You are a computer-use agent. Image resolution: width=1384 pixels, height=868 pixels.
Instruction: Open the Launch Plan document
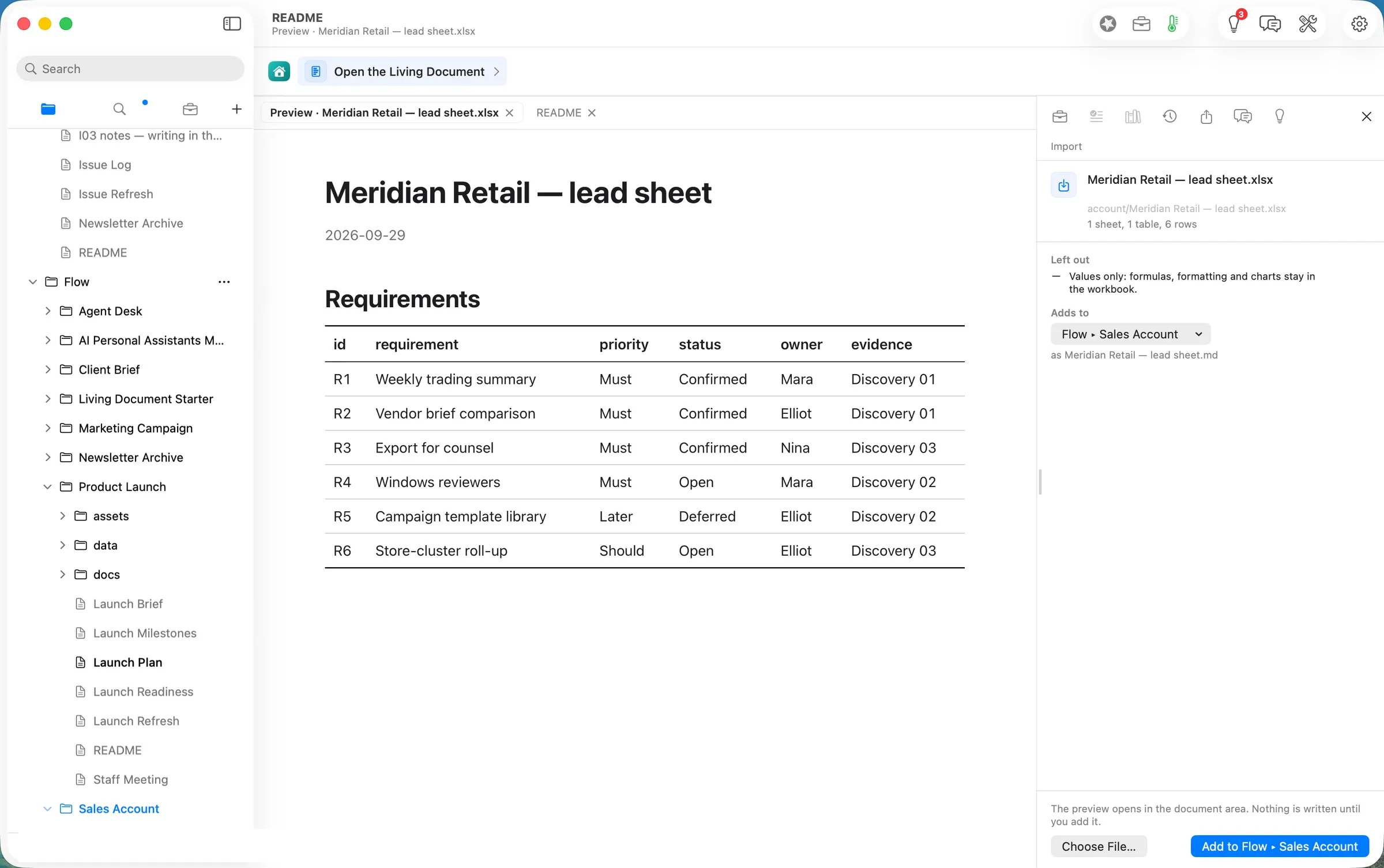click(127, 663)
